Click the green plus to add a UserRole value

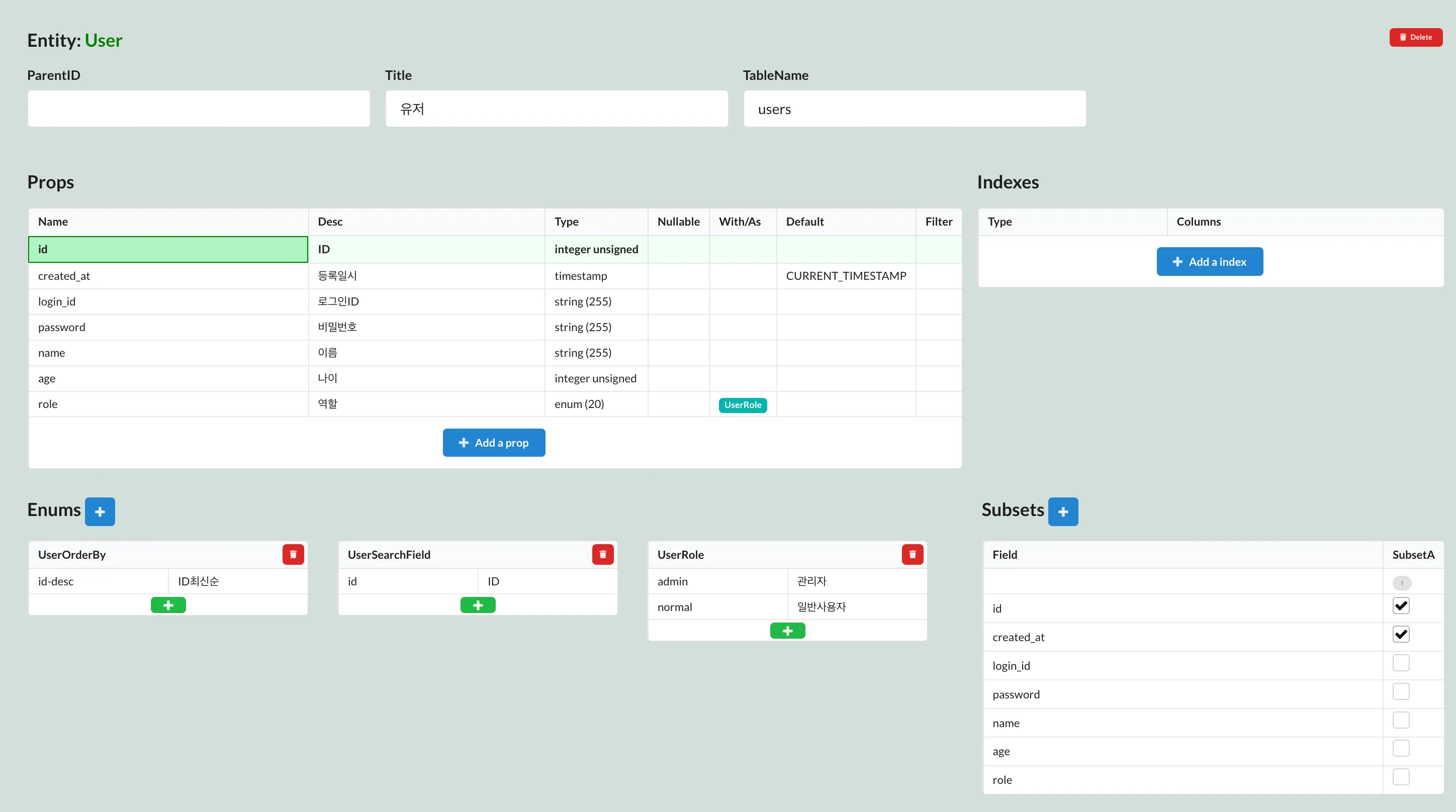pyautogui.click(x=787, y=631)
